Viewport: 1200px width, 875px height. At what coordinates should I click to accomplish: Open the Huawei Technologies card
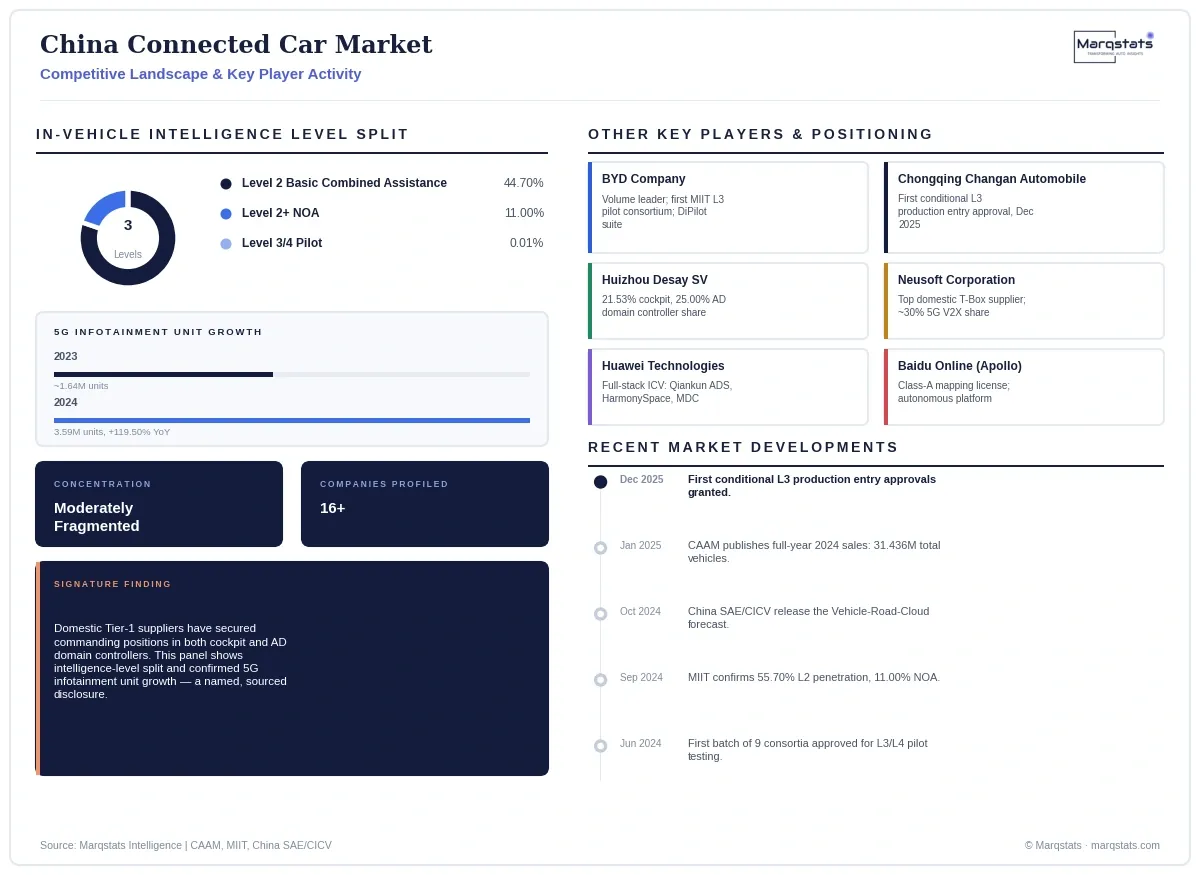[x=728, y=387]
